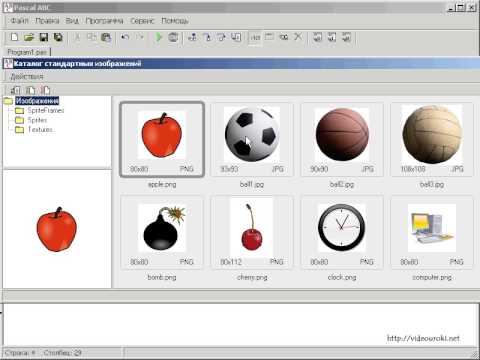Image resolution: width=480 pixels, height=360 pixels.
Task: Click second debug step icon in toolbar
Action: (x=207, y=37)
